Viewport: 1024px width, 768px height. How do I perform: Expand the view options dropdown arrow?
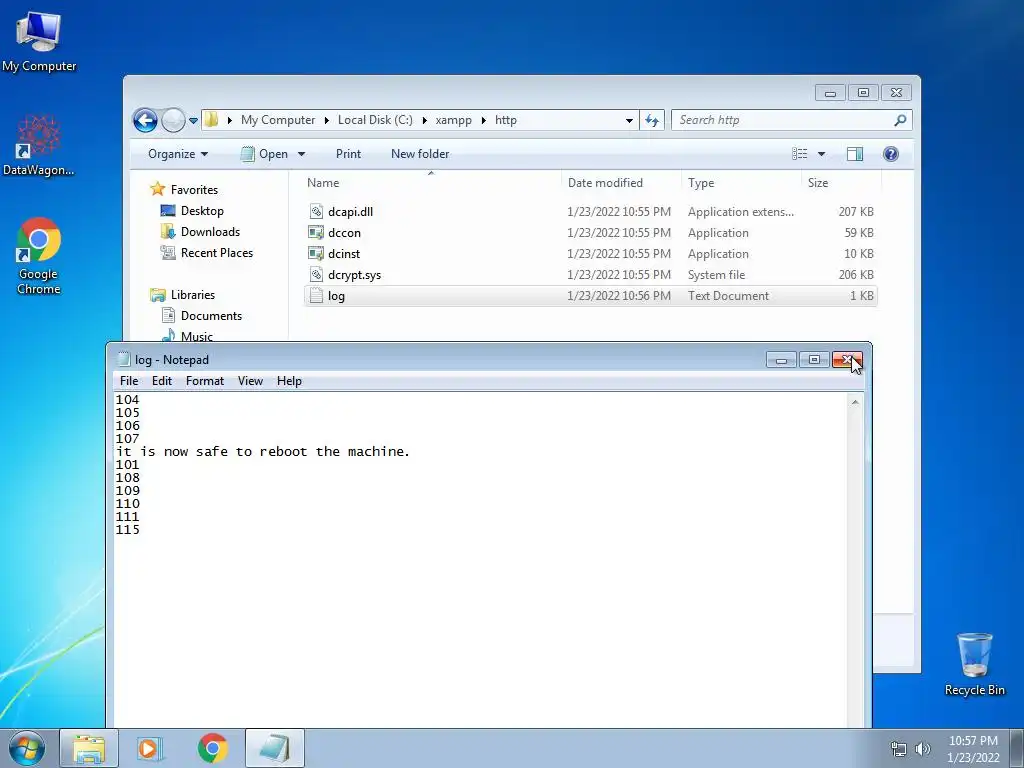(822, 154)
